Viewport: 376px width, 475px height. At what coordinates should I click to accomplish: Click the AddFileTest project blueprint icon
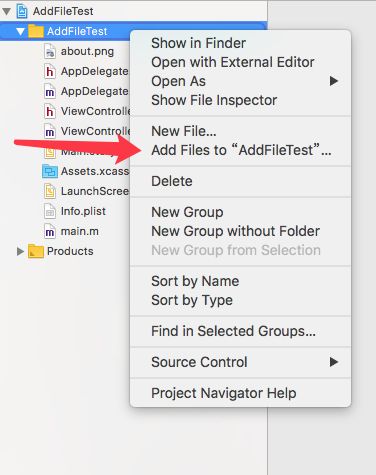point(22,11)
